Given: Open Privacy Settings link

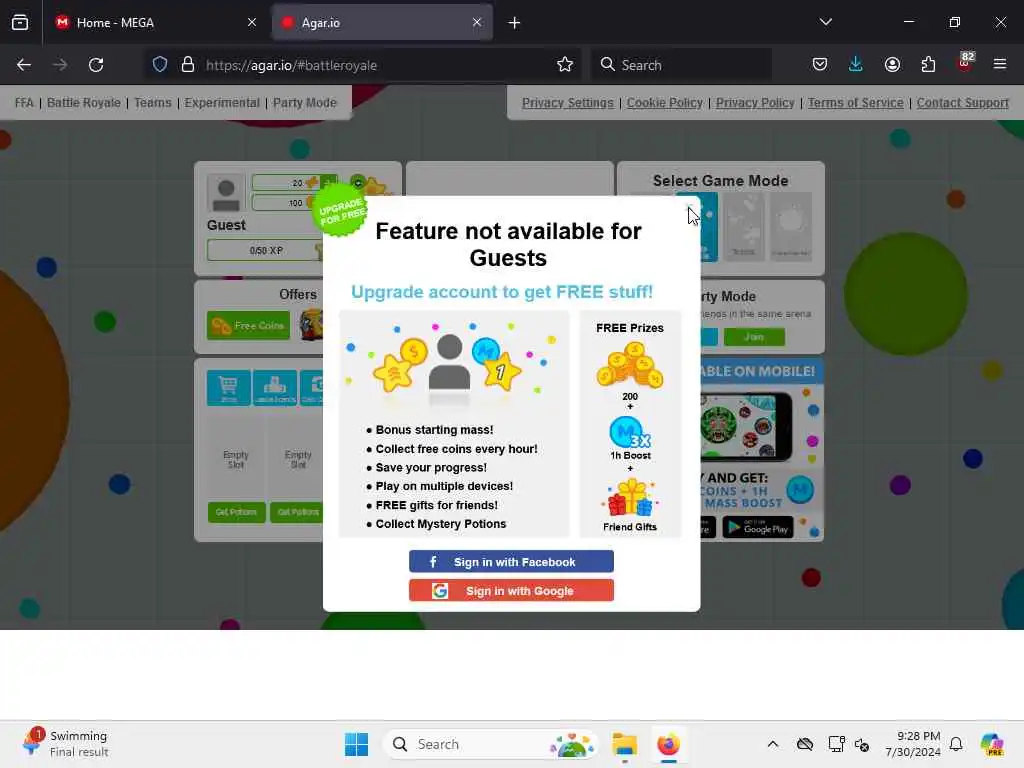Looking at the screenshot, I should pos(568,103).
